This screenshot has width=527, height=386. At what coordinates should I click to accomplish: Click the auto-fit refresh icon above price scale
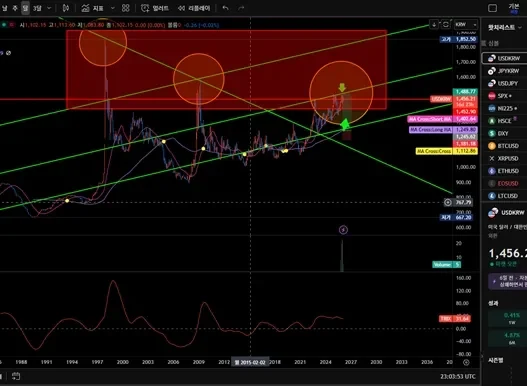pos(446,25)
